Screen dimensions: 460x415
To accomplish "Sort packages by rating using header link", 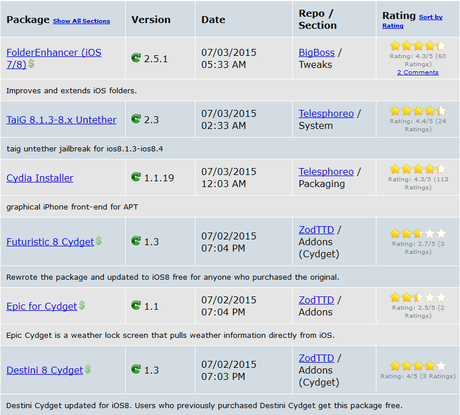I will click(413, 21).
